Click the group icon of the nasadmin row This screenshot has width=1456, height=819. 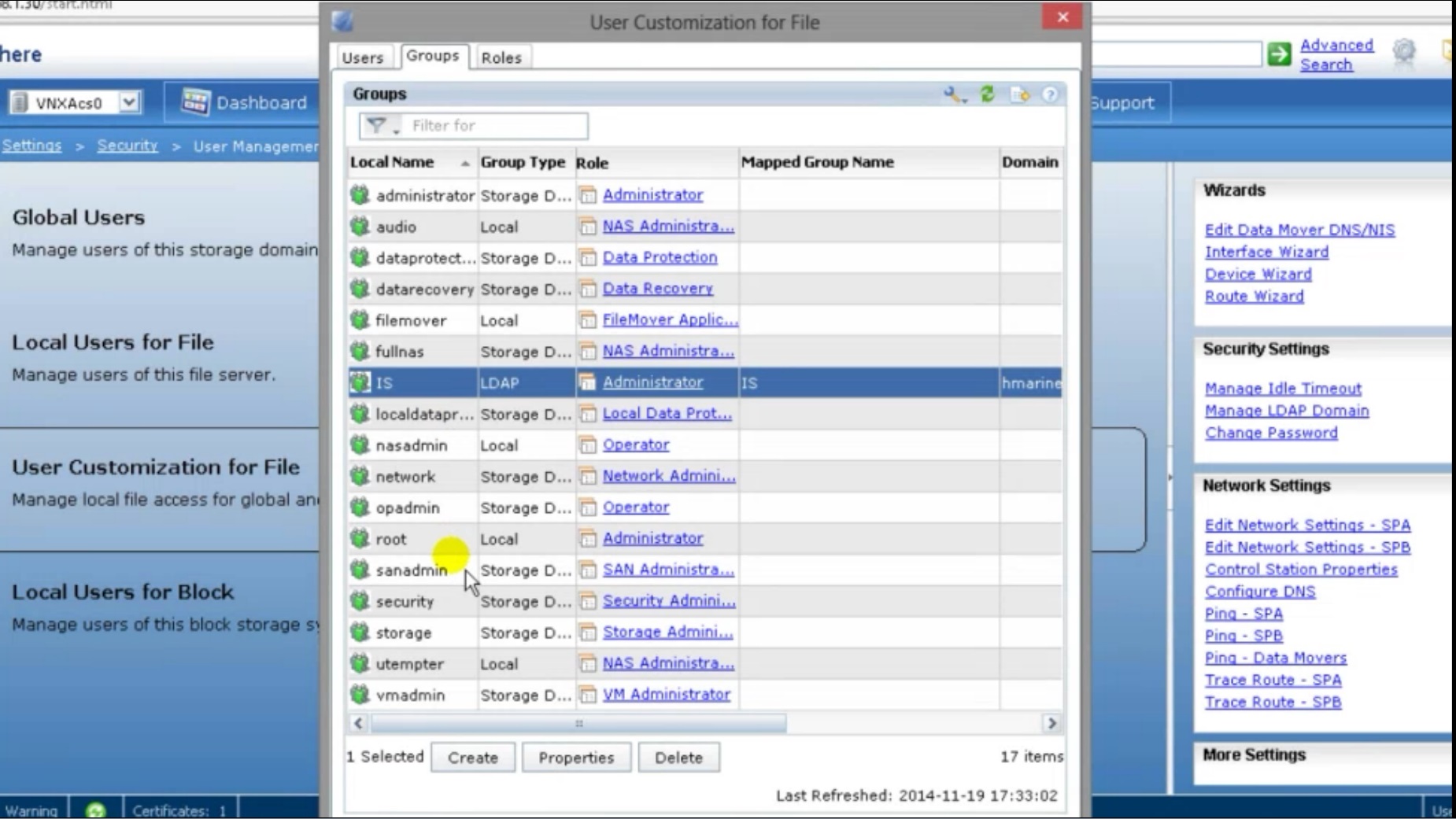(x=360, y=445)
